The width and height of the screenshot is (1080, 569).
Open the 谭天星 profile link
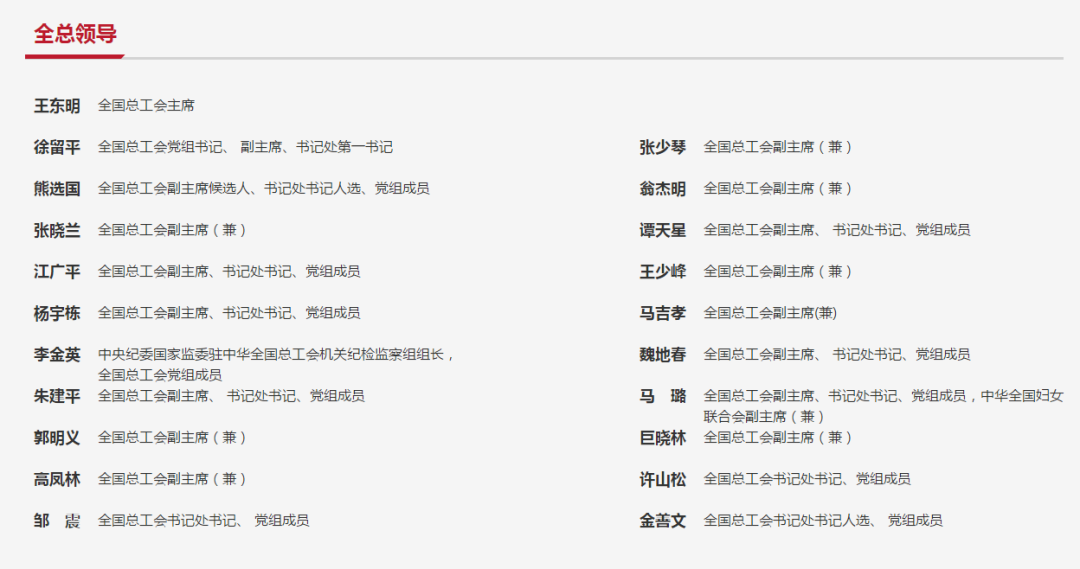coord(663,230)
